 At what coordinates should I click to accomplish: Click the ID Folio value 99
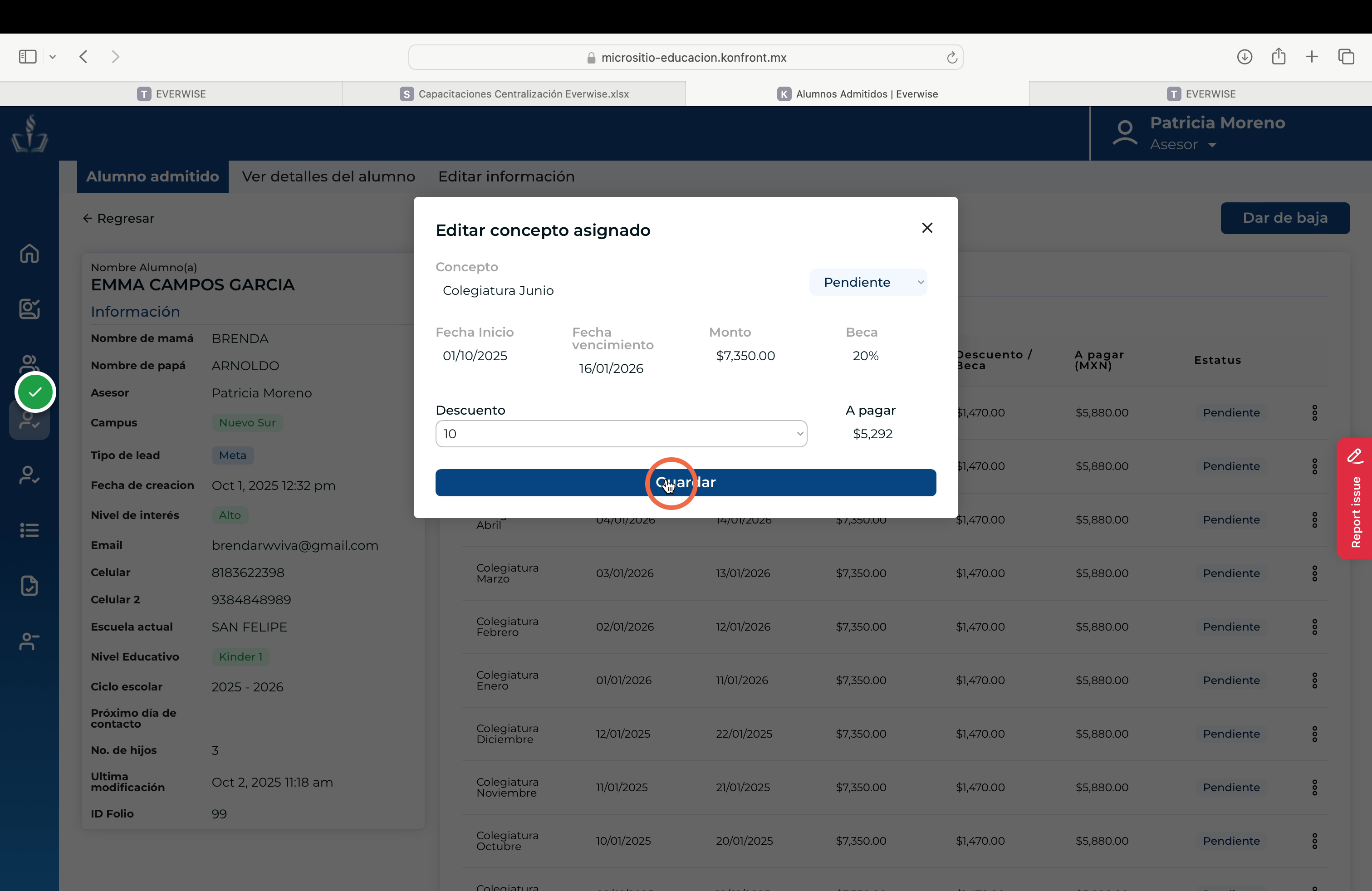219,814
